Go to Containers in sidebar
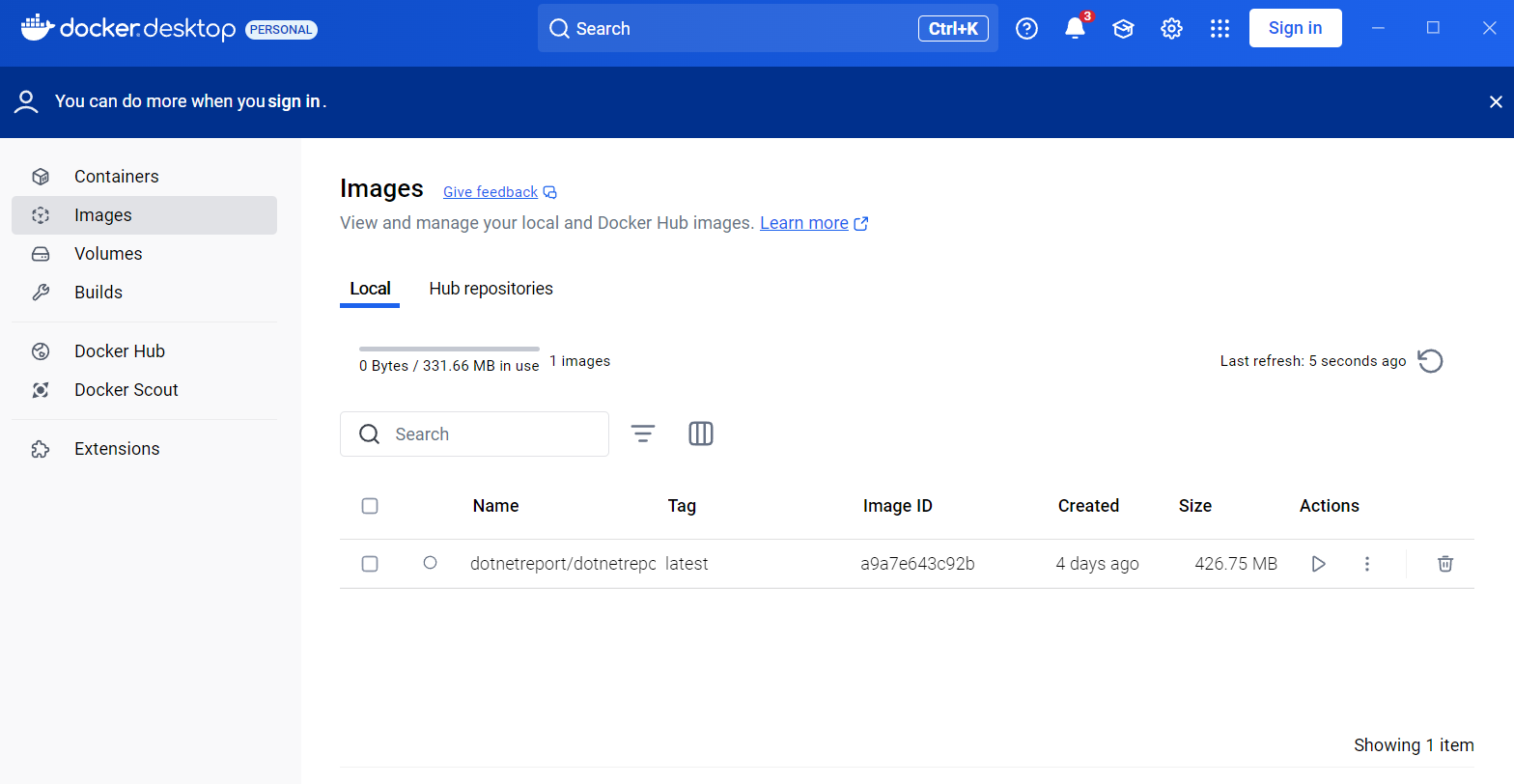 (144, 177)
